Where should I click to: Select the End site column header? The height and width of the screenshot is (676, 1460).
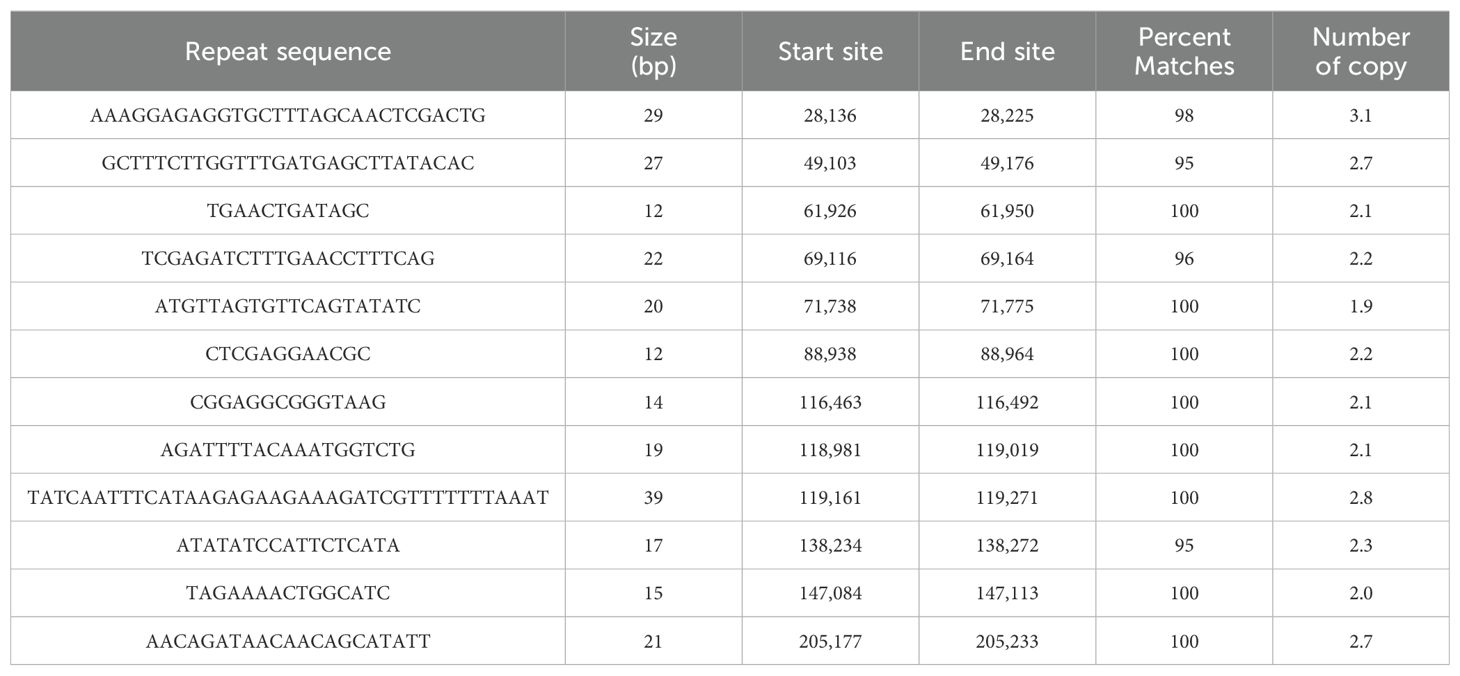(1007, 52)
